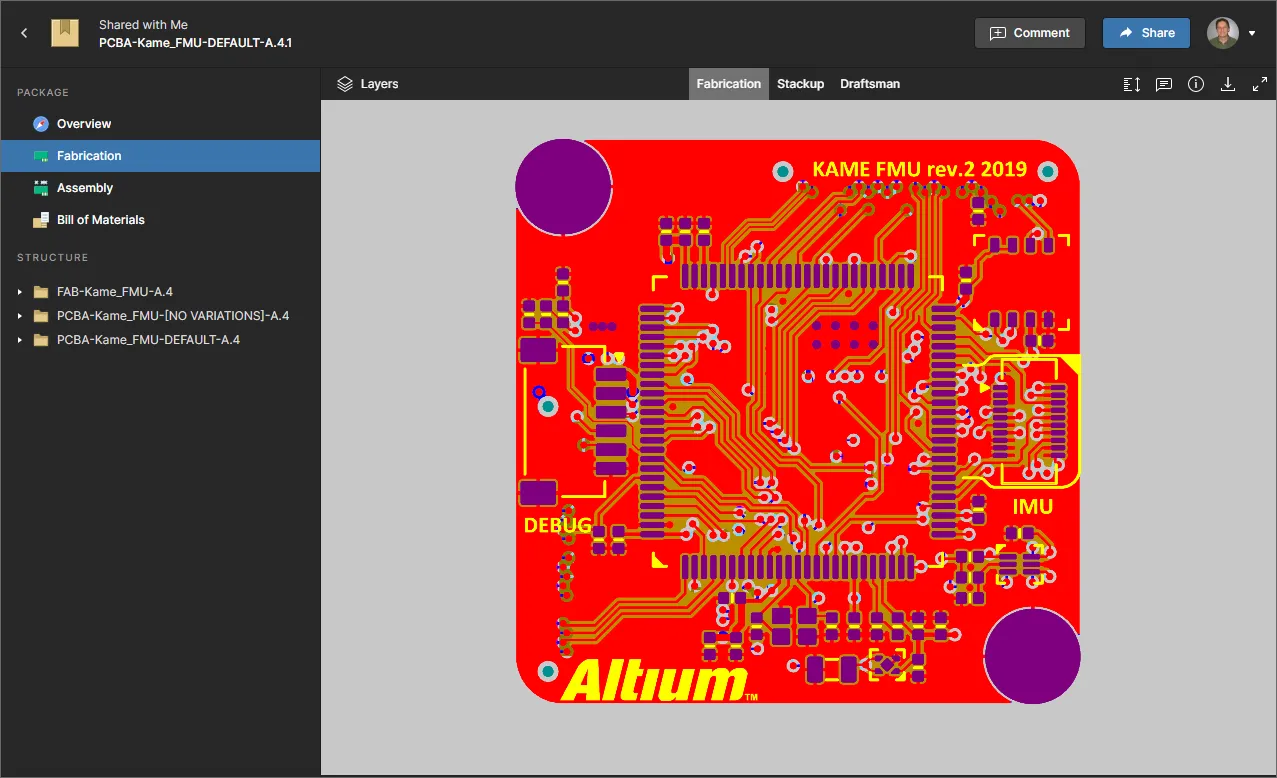Open the Assembly package page

160,188
